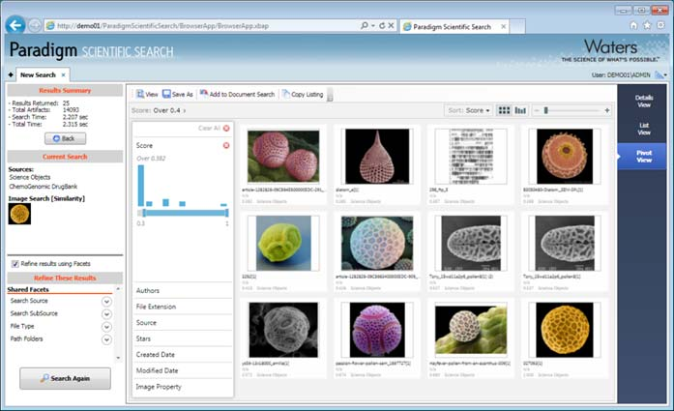Select the pollen on green plant thumbnail
This screenshot has height=411, width=674.
point(471,330)
